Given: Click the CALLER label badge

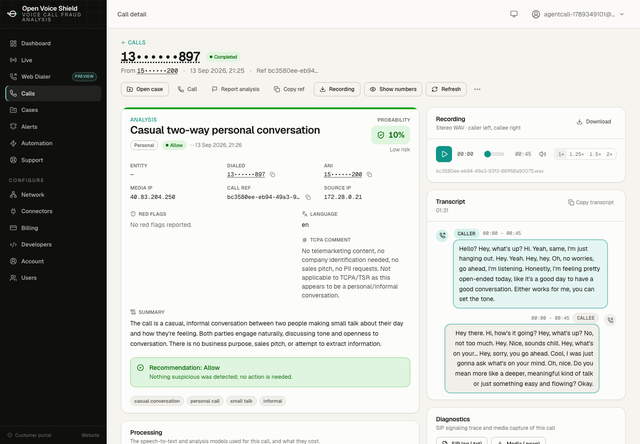Looking at the screenshot, I should pos(467,233).
